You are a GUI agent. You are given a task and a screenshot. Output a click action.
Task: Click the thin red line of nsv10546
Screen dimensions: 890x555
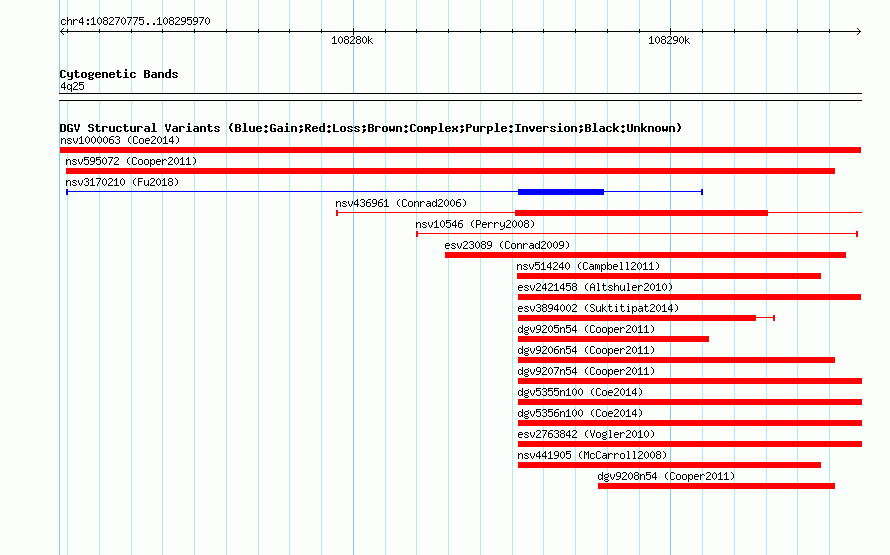[637, 234]
